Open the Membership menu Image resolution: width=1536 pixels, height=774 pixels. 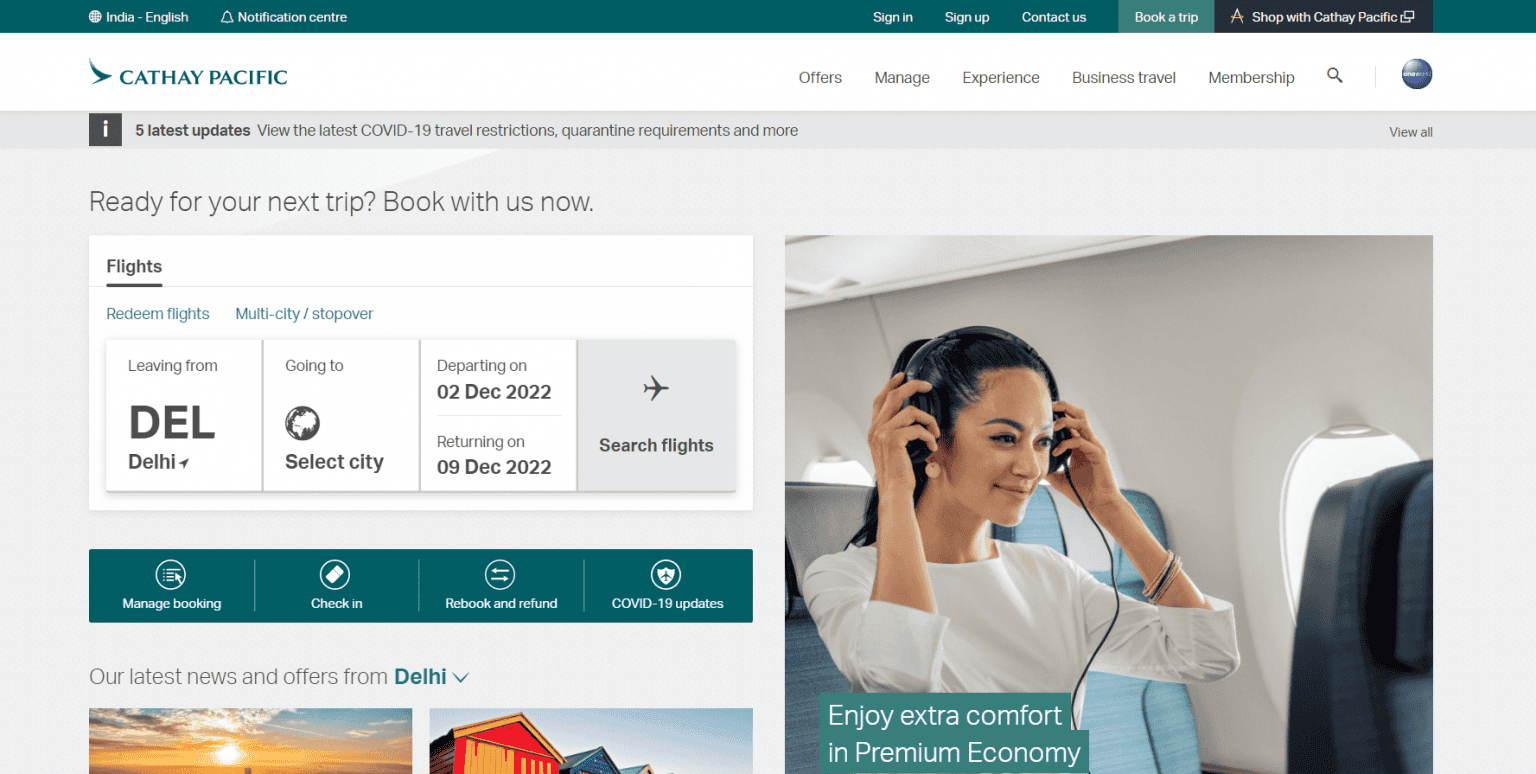(1251, 77)
